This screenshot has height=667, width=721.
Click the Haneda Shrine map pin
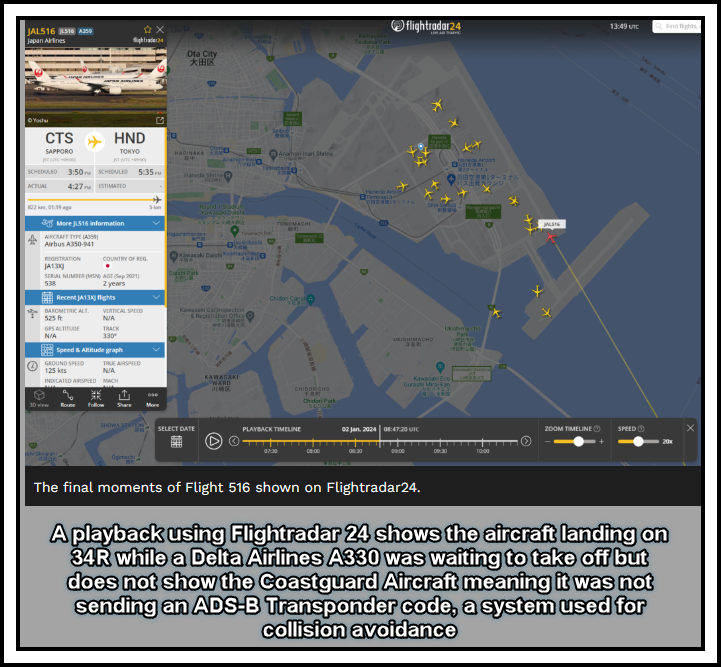pyautogui.click(x=228, y=176)
